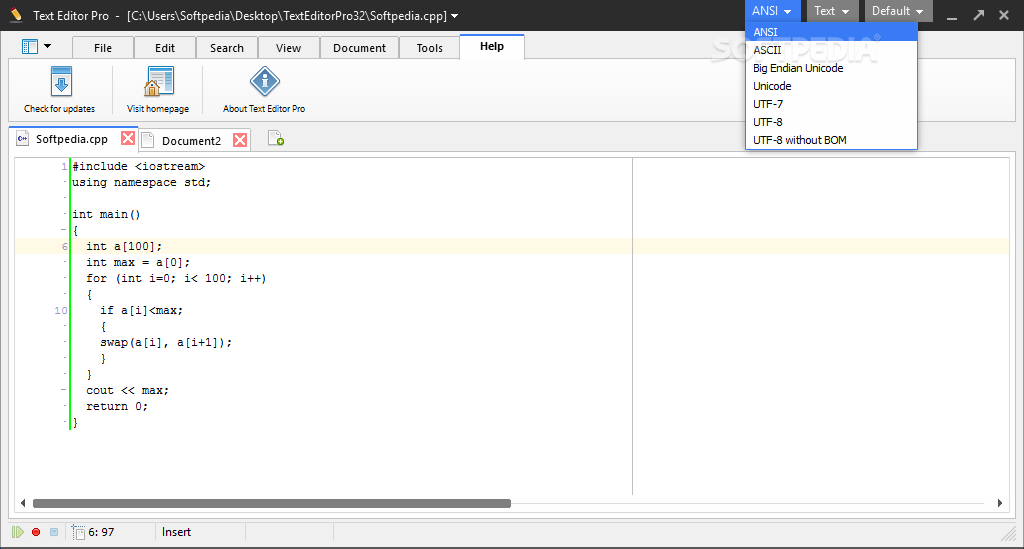The width and height of the screenshot is (1024, 549).
Task: Select Unicode encoding
Action: [831, 86]
